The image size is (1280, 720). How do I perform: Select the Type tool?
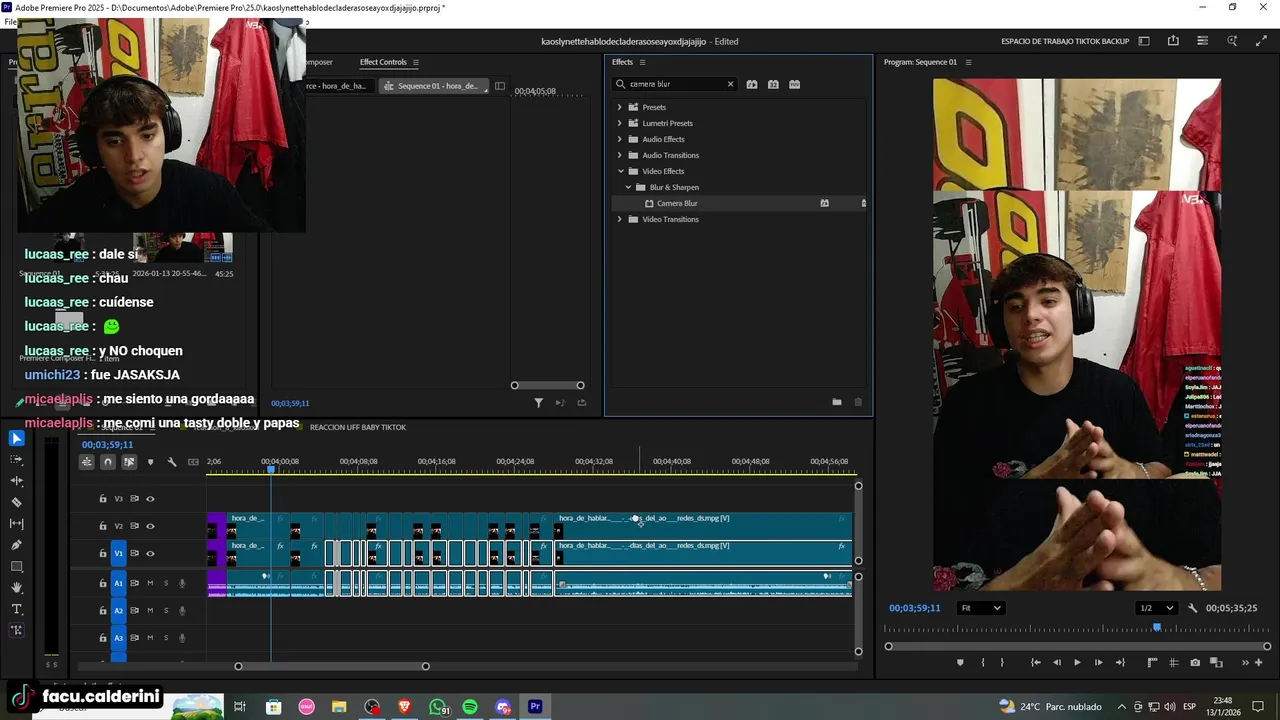click(16, 609)
